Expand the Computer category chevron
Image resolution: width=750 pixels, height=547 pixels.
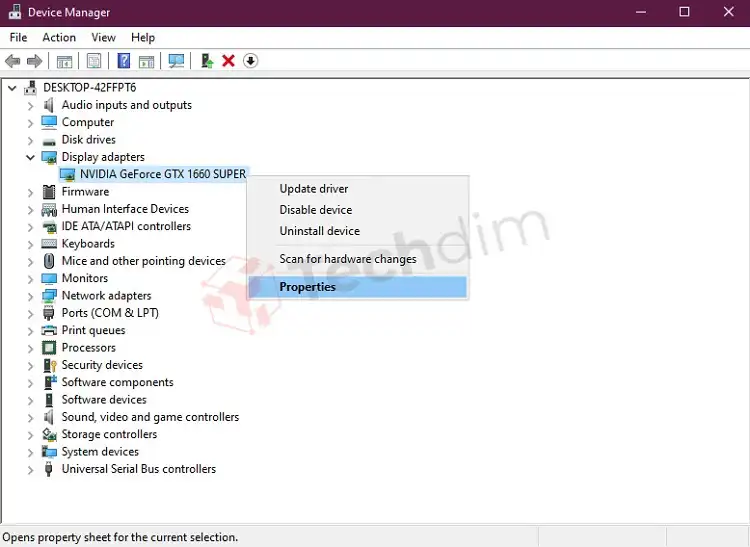coord(30,123)
